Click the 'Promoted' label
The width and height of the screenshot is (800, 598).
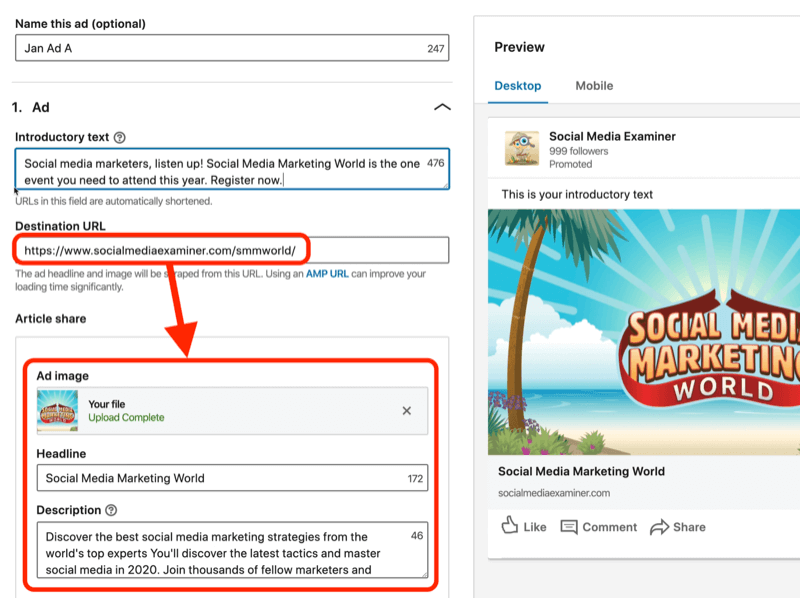(570, 164)
